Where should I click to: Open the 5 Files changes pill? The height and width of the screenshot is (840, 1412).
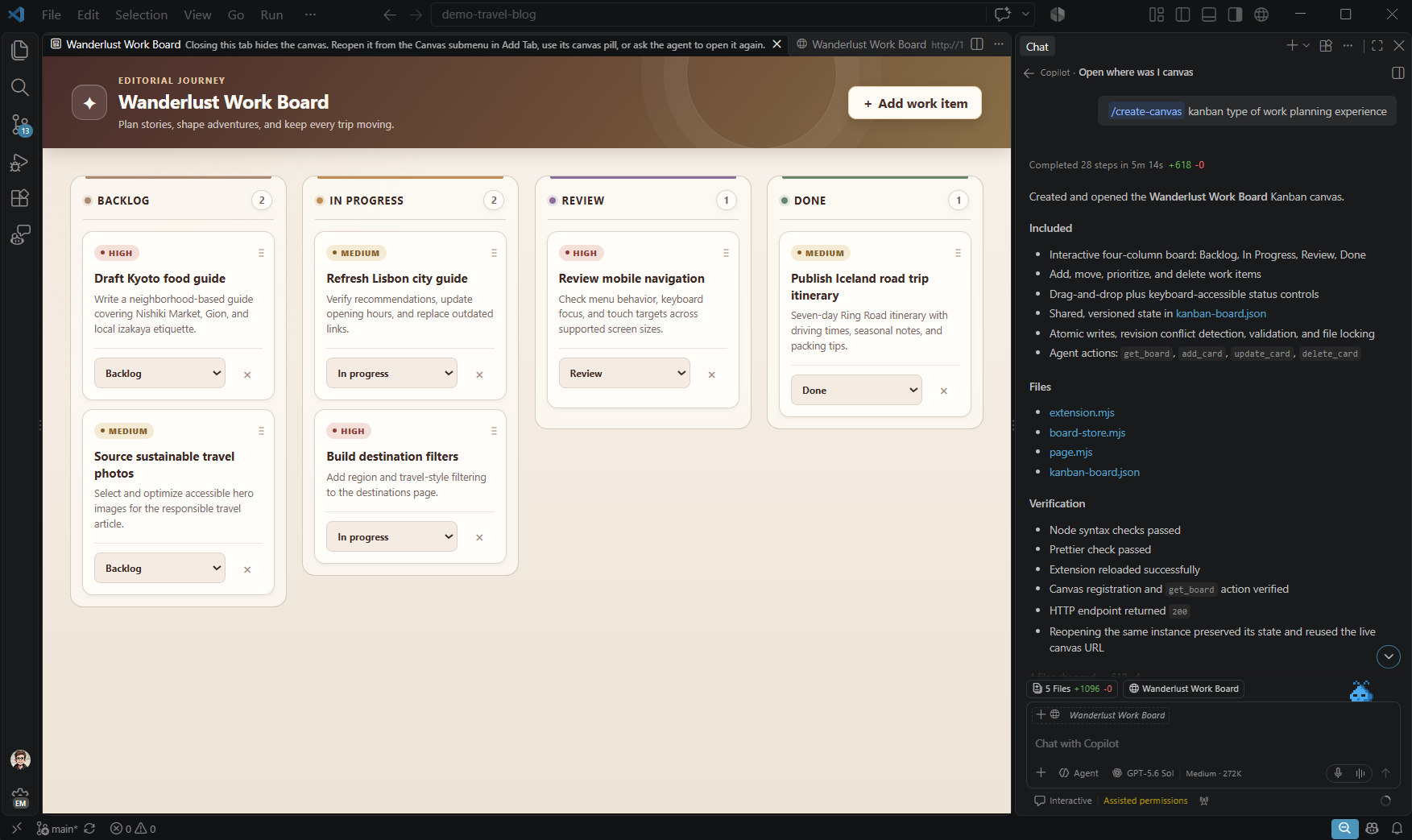tap(1073, 689)
